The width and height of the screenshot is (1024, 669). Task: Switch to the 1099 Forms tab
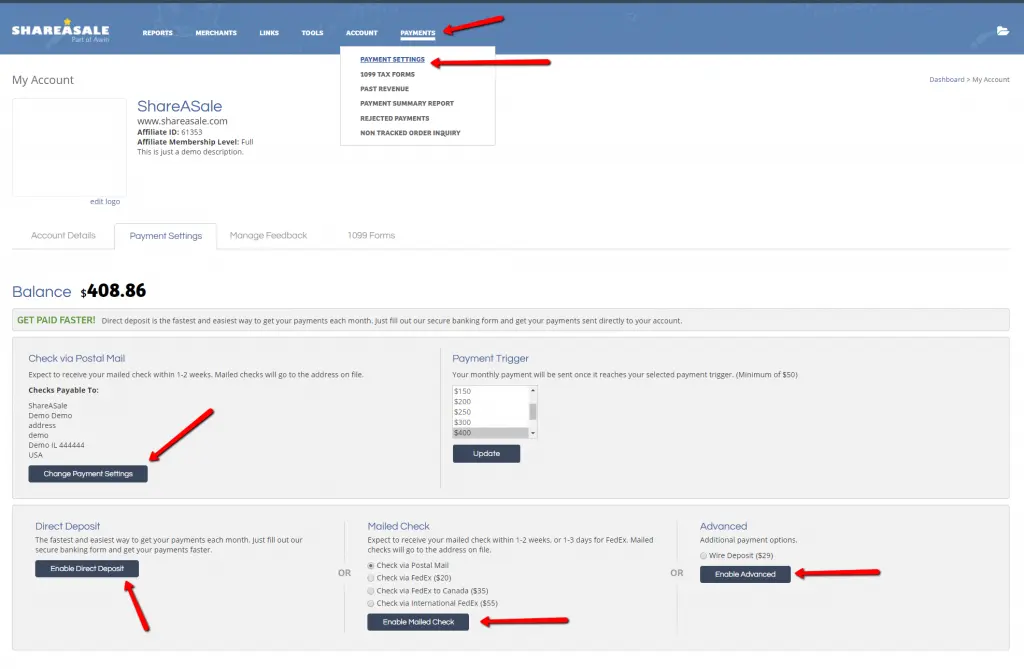tap(371, 235)
